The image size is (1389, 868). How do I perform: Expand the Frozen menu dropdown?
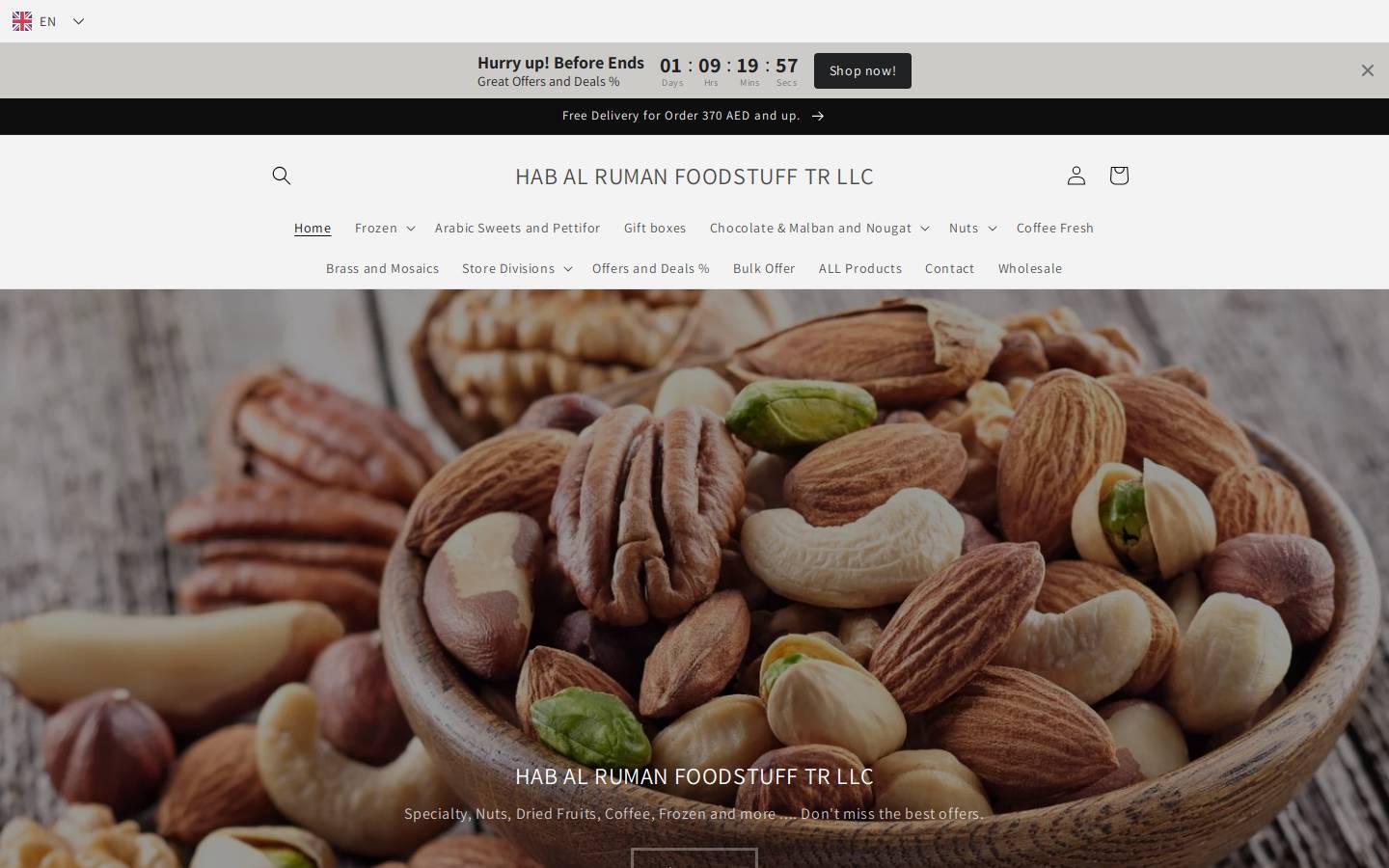[384, 228]
